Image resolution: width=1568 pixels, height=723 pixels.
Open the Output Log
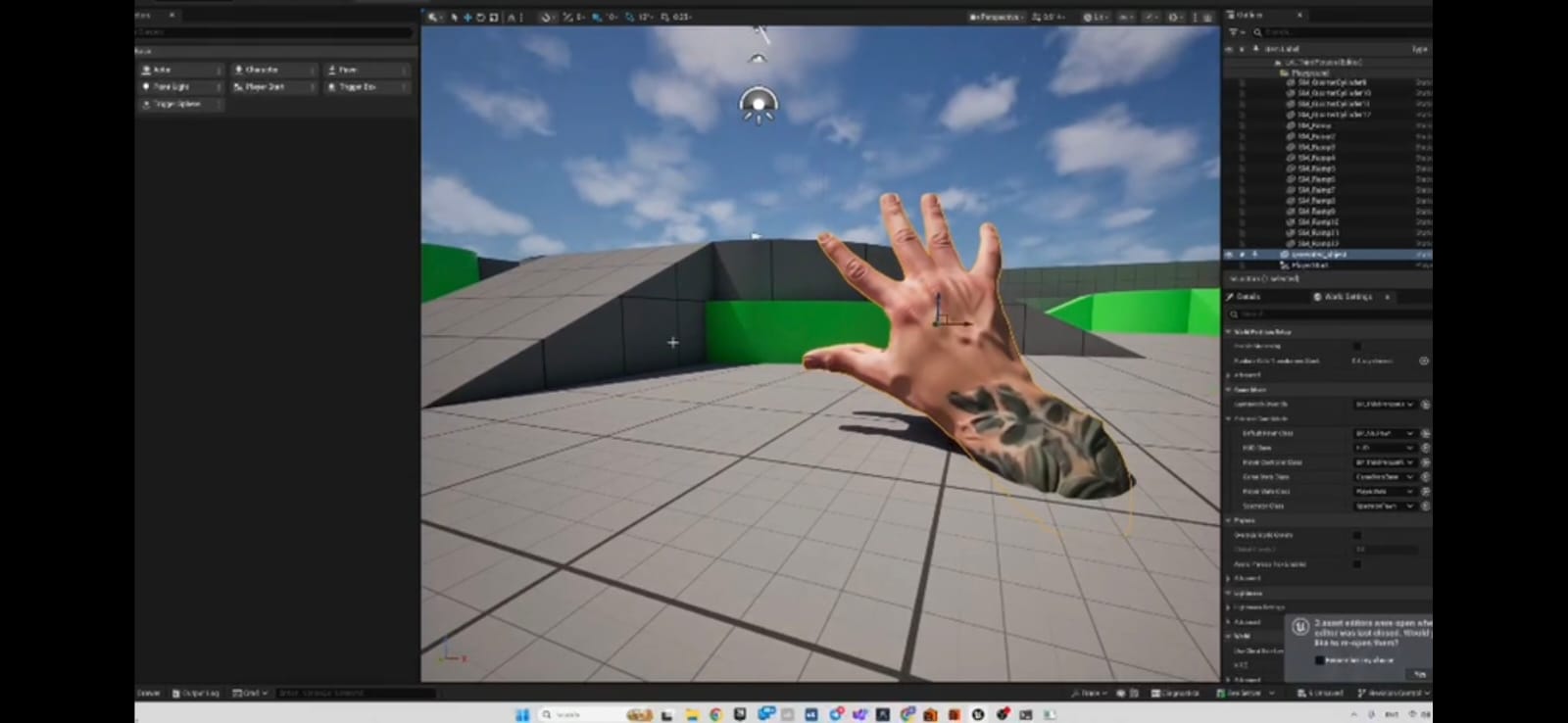coord(196,693)
